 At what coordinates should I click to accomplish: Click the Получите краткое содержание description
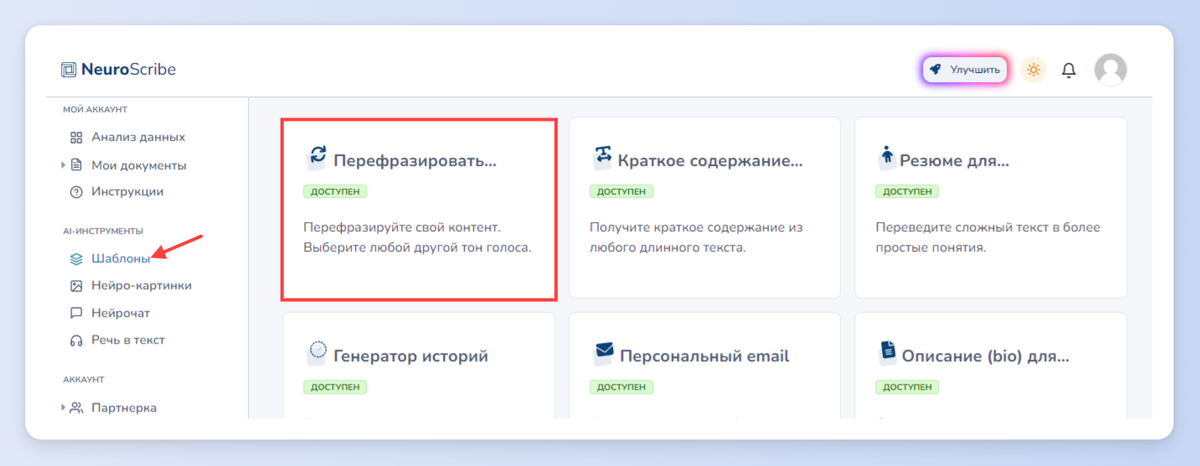click(696, 237)
